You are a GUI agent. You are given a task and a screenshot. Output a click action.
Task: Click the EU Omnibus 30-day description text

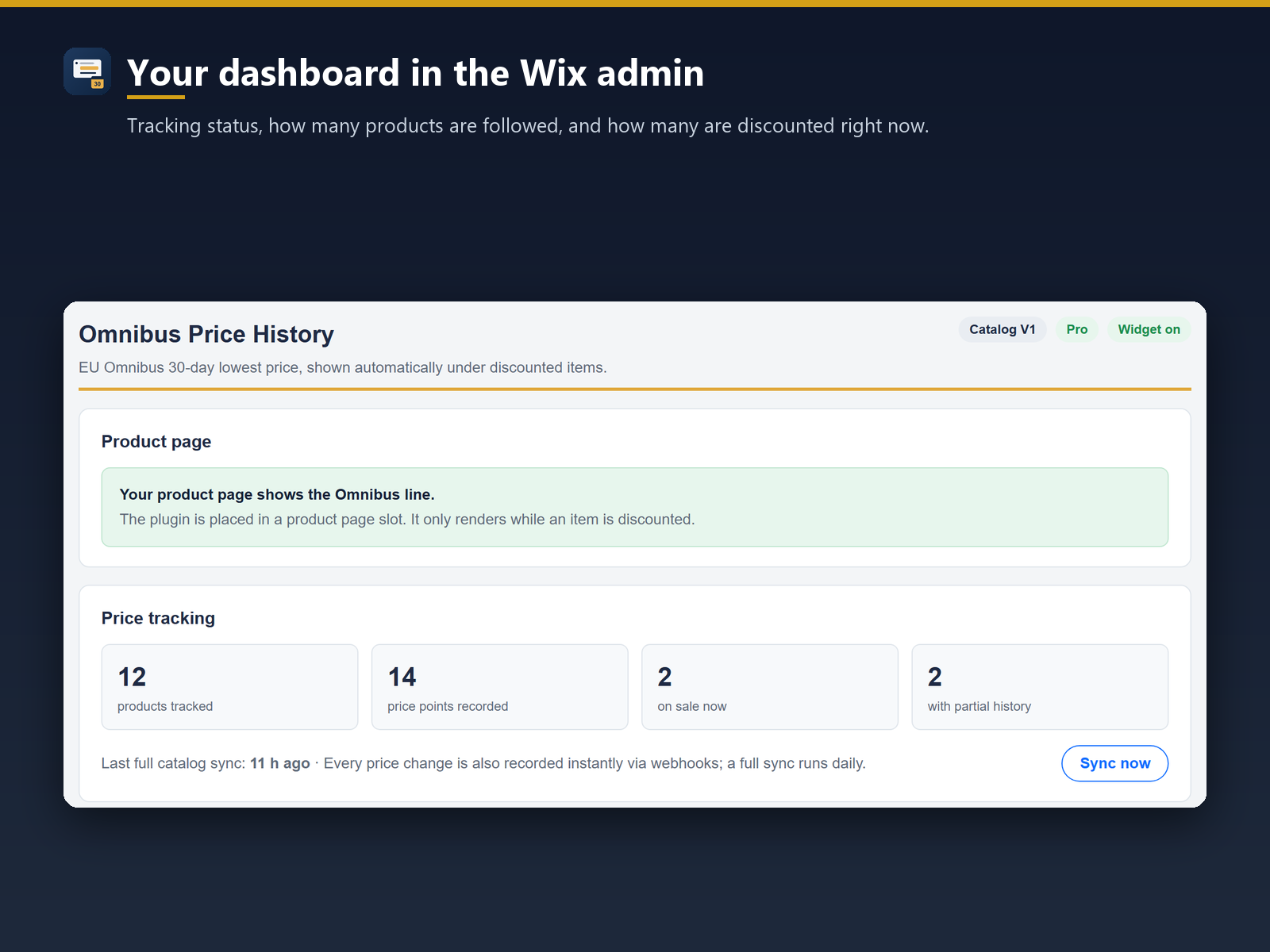[343, 367]
